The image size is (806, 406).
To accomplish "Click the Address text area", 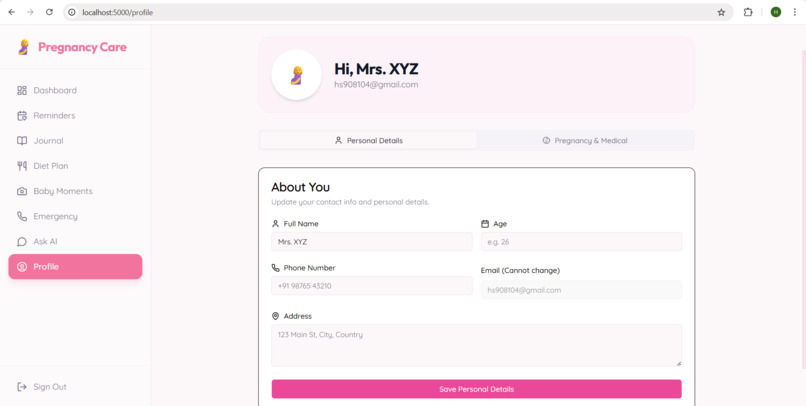I will (477, 345).
